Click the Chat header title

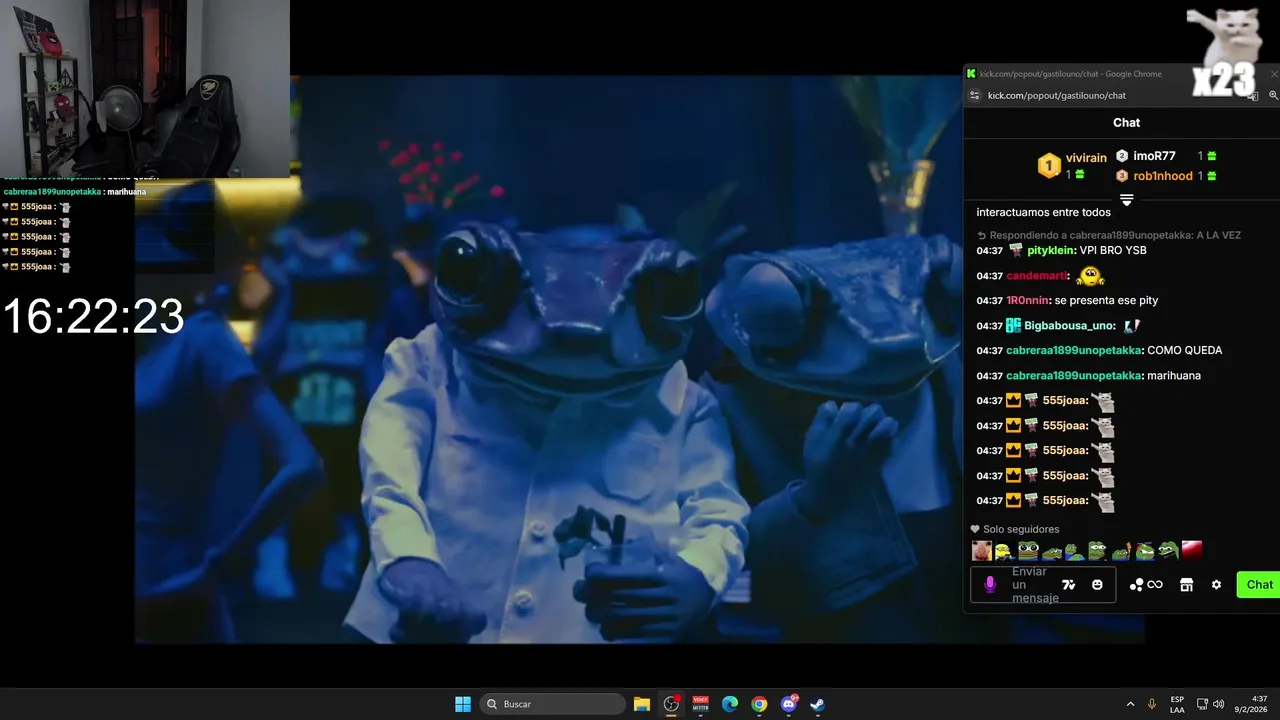click(x=1126, y=122)
